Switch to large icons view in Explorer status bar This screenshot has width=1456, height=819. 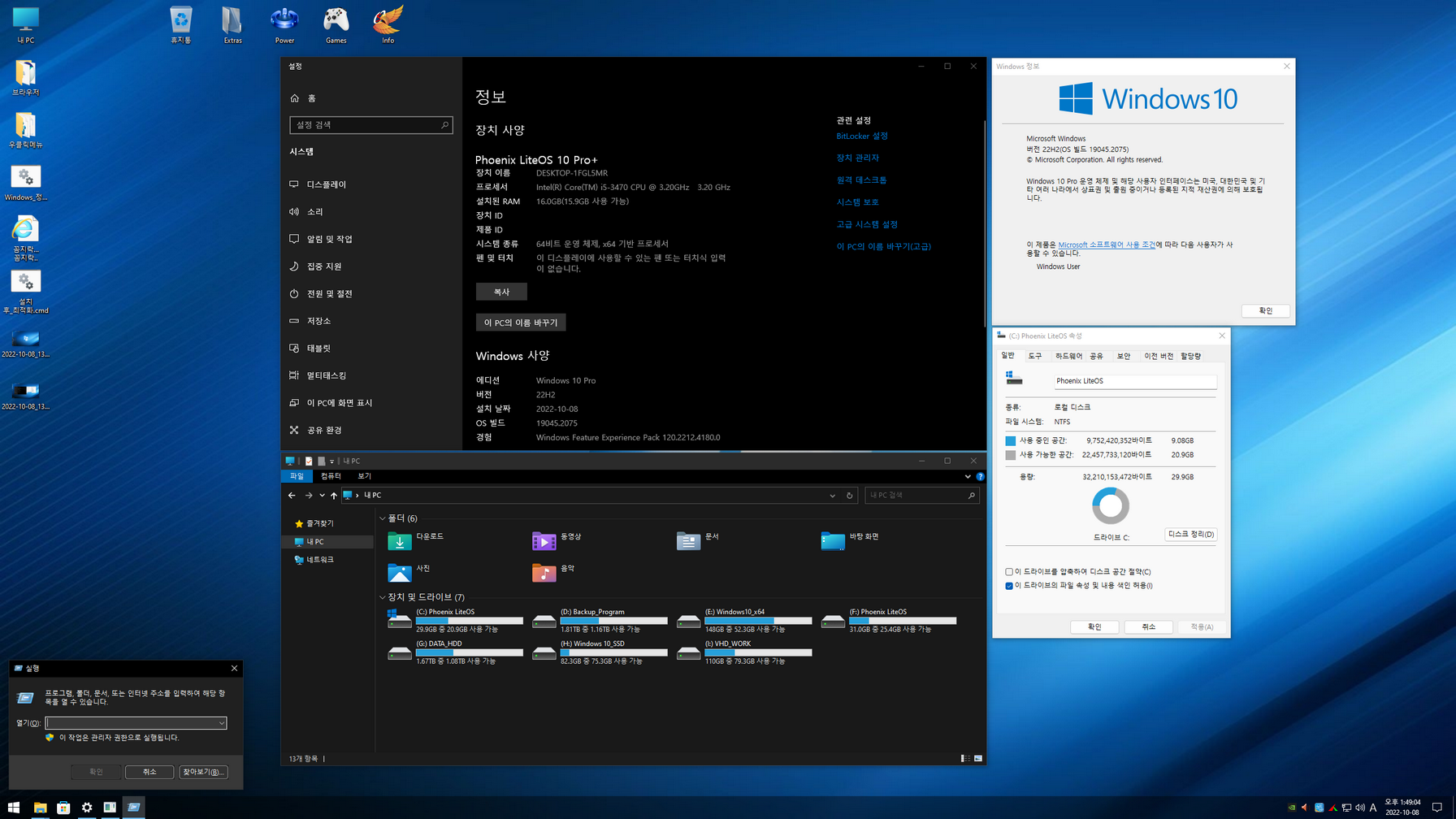pos(978,759)
